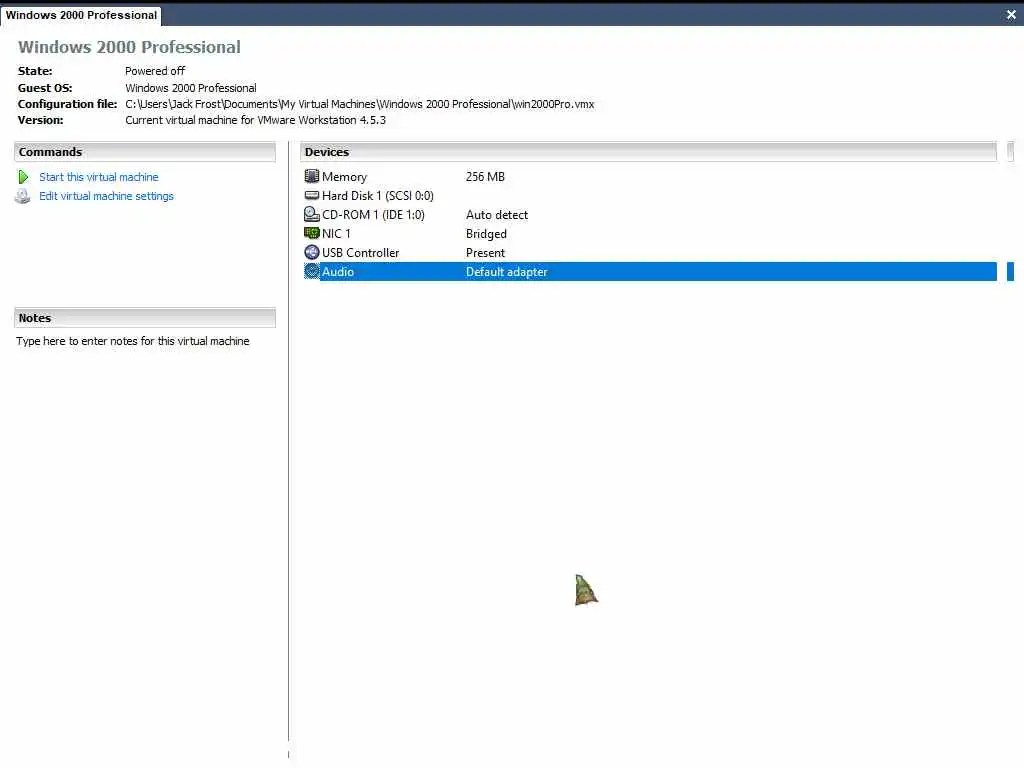Click the large Windows 2000 Professional heading
This screenshot has height=768, width=1024.
click(x=129, y=47)
